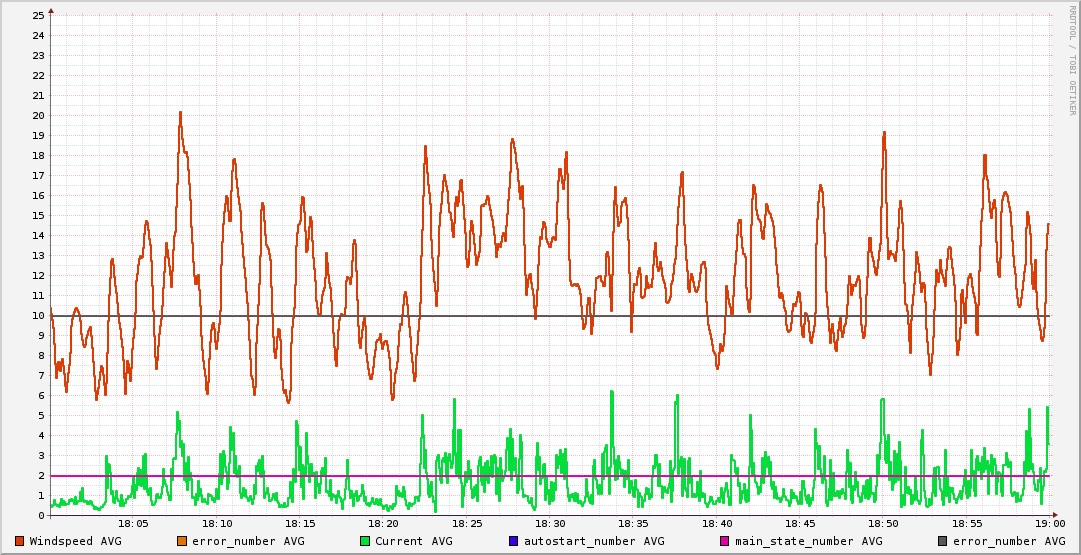
Task: Click the 18:30 time axis label
Action: 550,524
